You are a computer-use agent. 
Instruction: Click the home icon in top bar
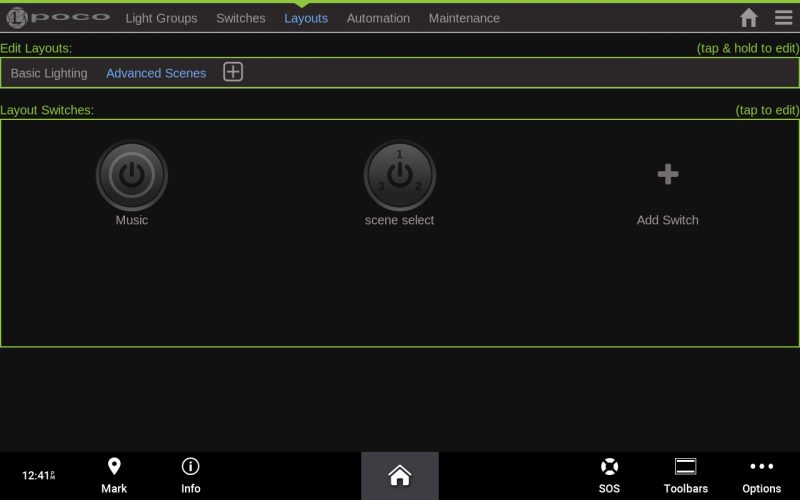[748, 18]
